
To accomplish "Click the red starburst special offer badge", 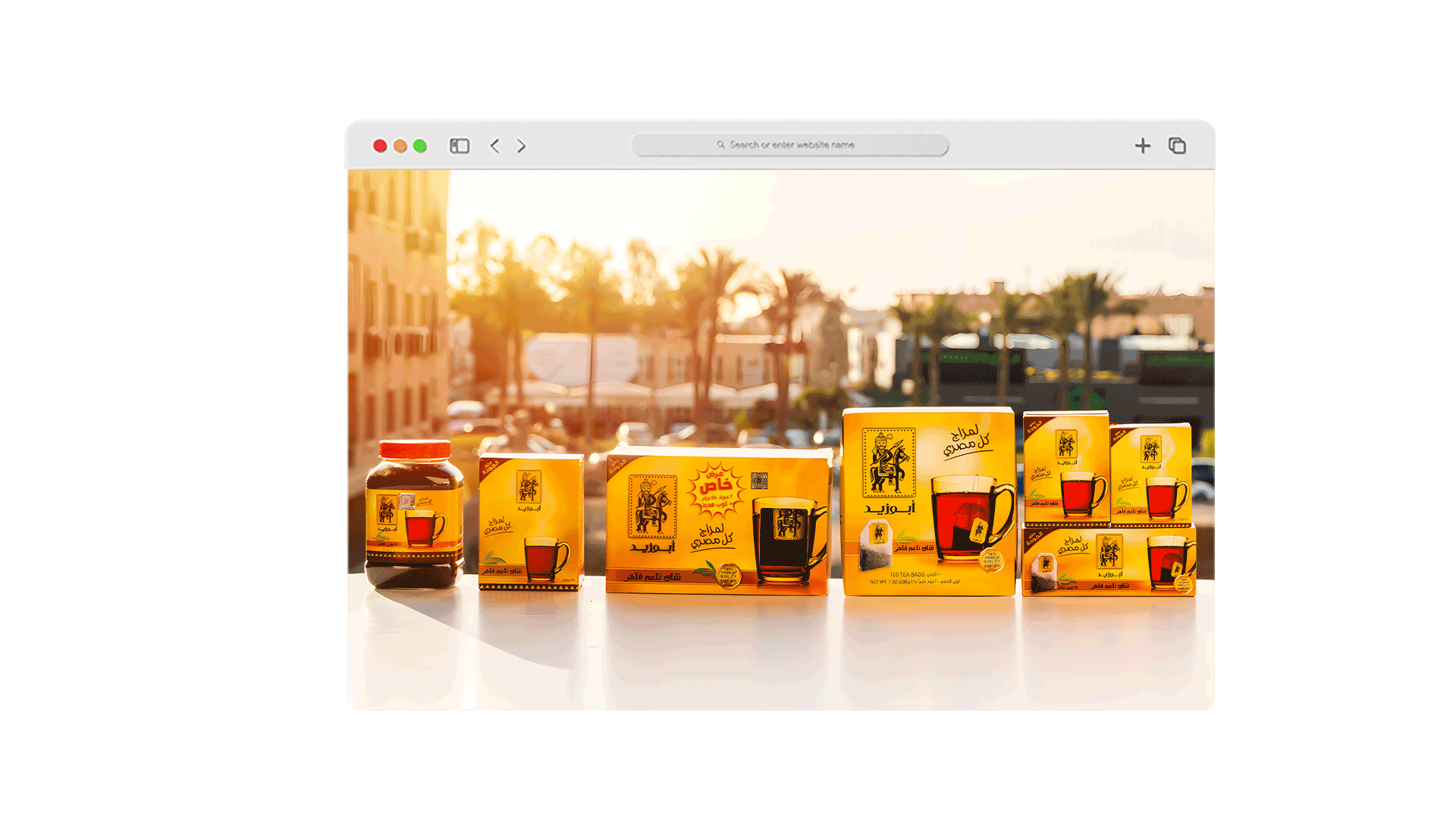I will point(714,490).
